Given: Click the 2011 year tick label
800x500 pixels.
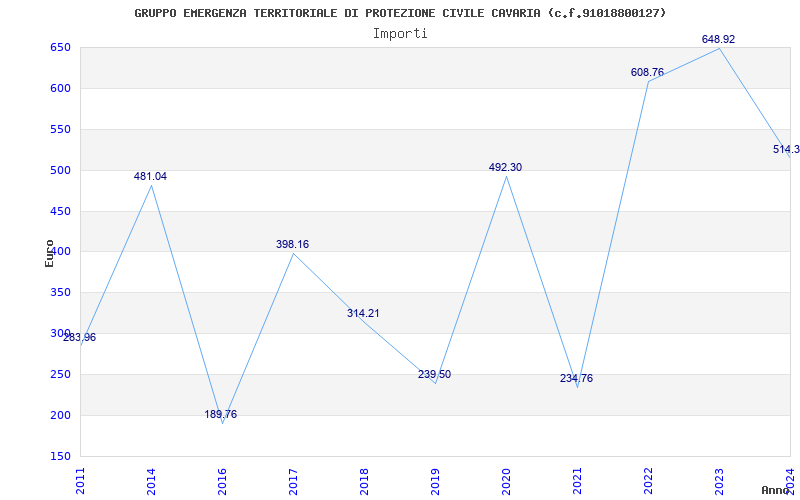Looking at the screenshot, I should [x=80, y=481].
